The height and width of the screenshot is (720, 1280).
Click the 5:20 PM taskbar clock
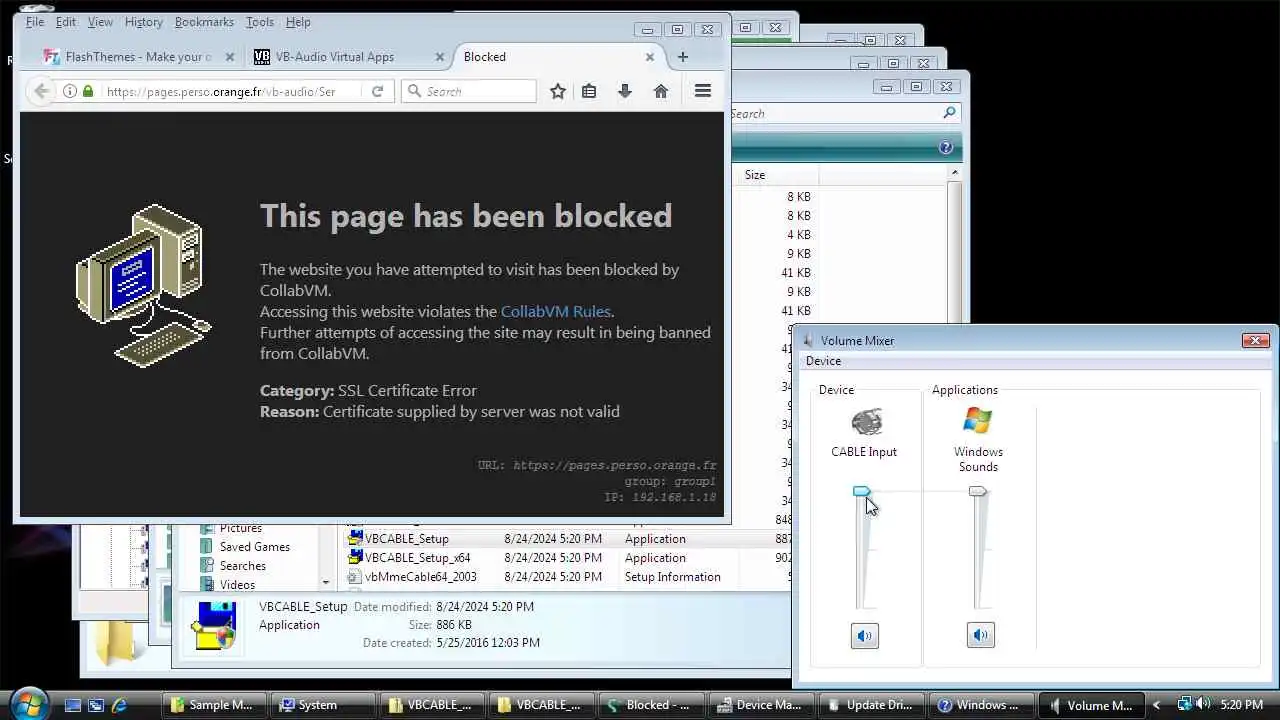1241,705
